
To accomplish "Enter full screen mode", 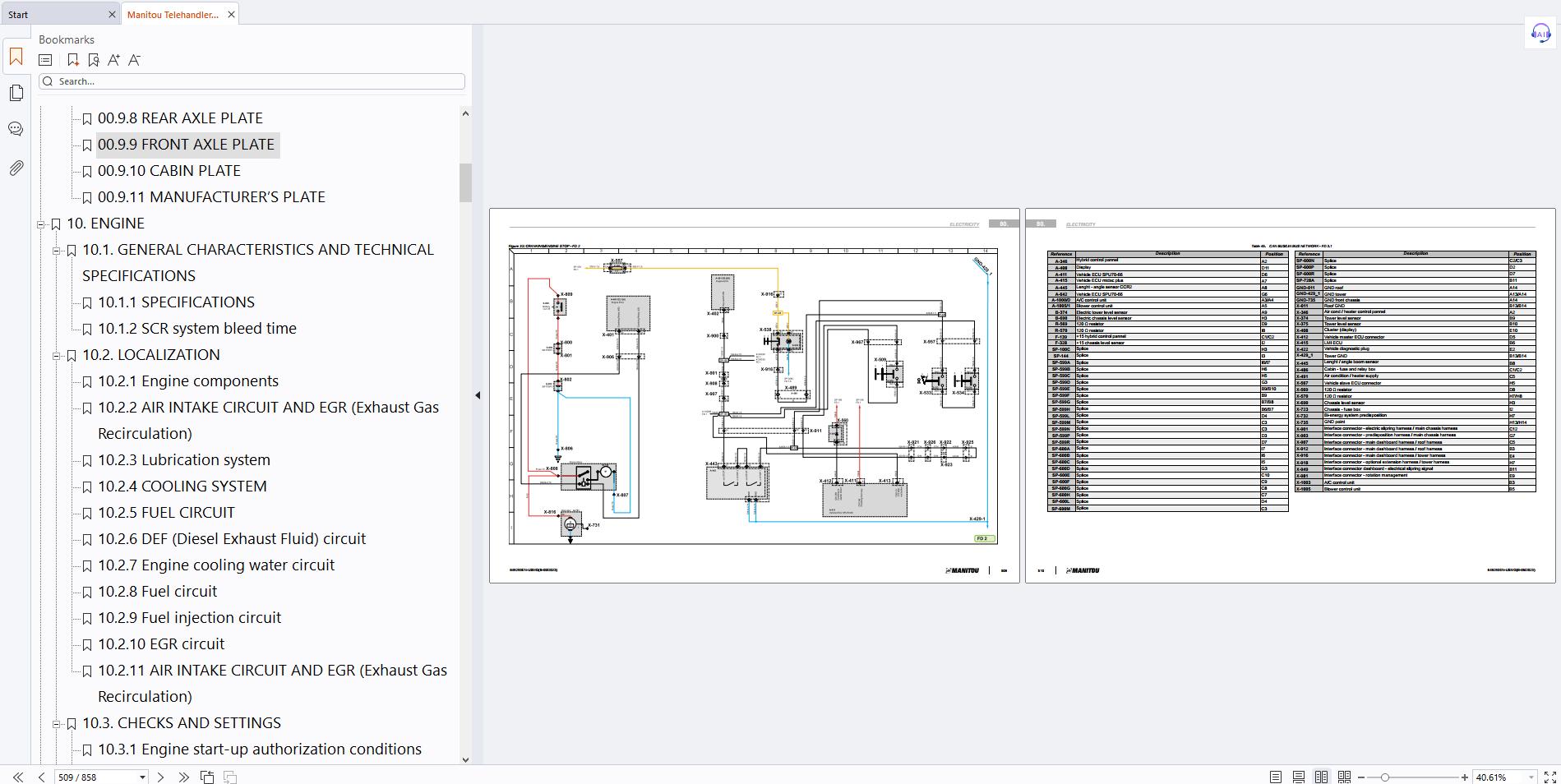I will (1550, 777).
